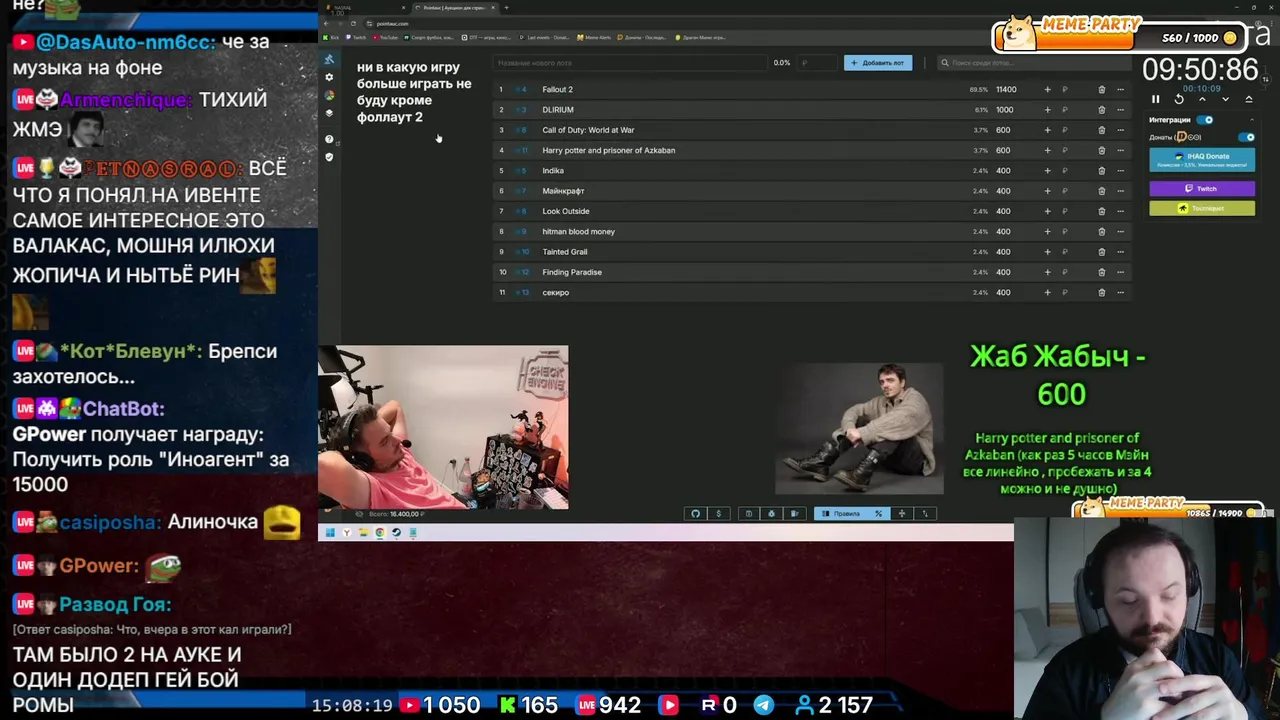
Task: Click the Tourniquet integration button
Action: 1202,208
